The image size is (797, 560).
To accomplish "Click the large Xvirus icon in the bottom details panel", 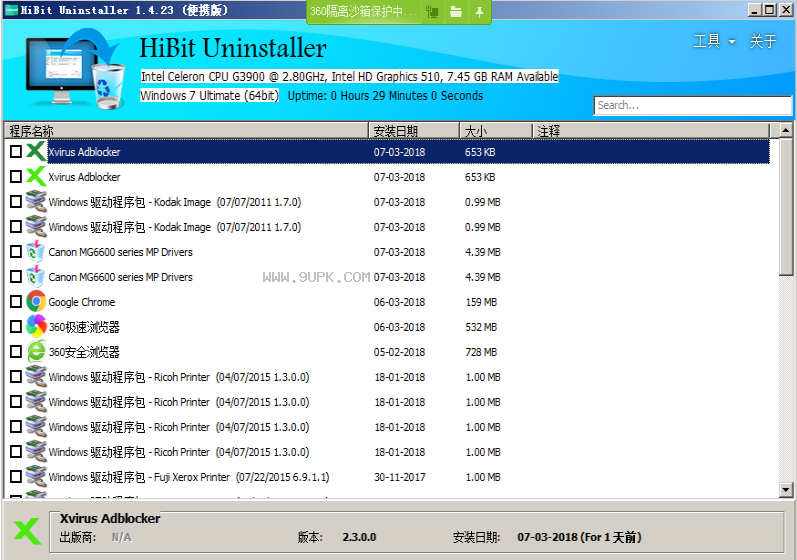I will (27, 531).
